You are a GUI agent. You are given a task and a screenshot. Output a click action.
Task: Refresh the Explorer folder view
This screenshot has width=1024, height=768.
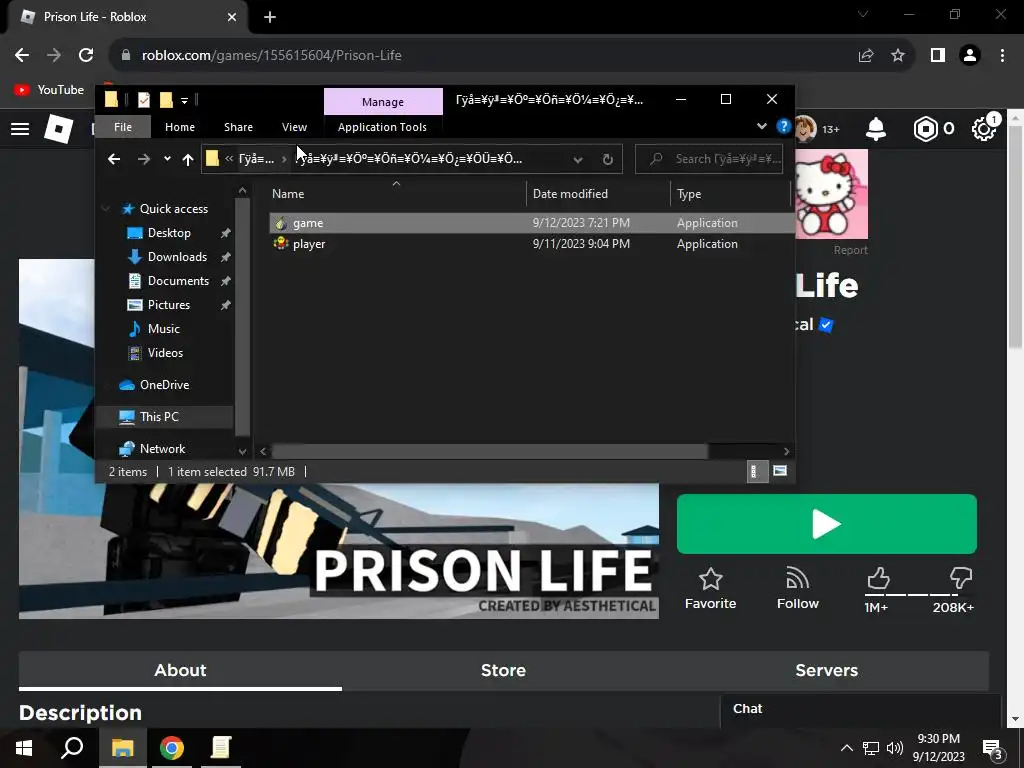(608, 159)
